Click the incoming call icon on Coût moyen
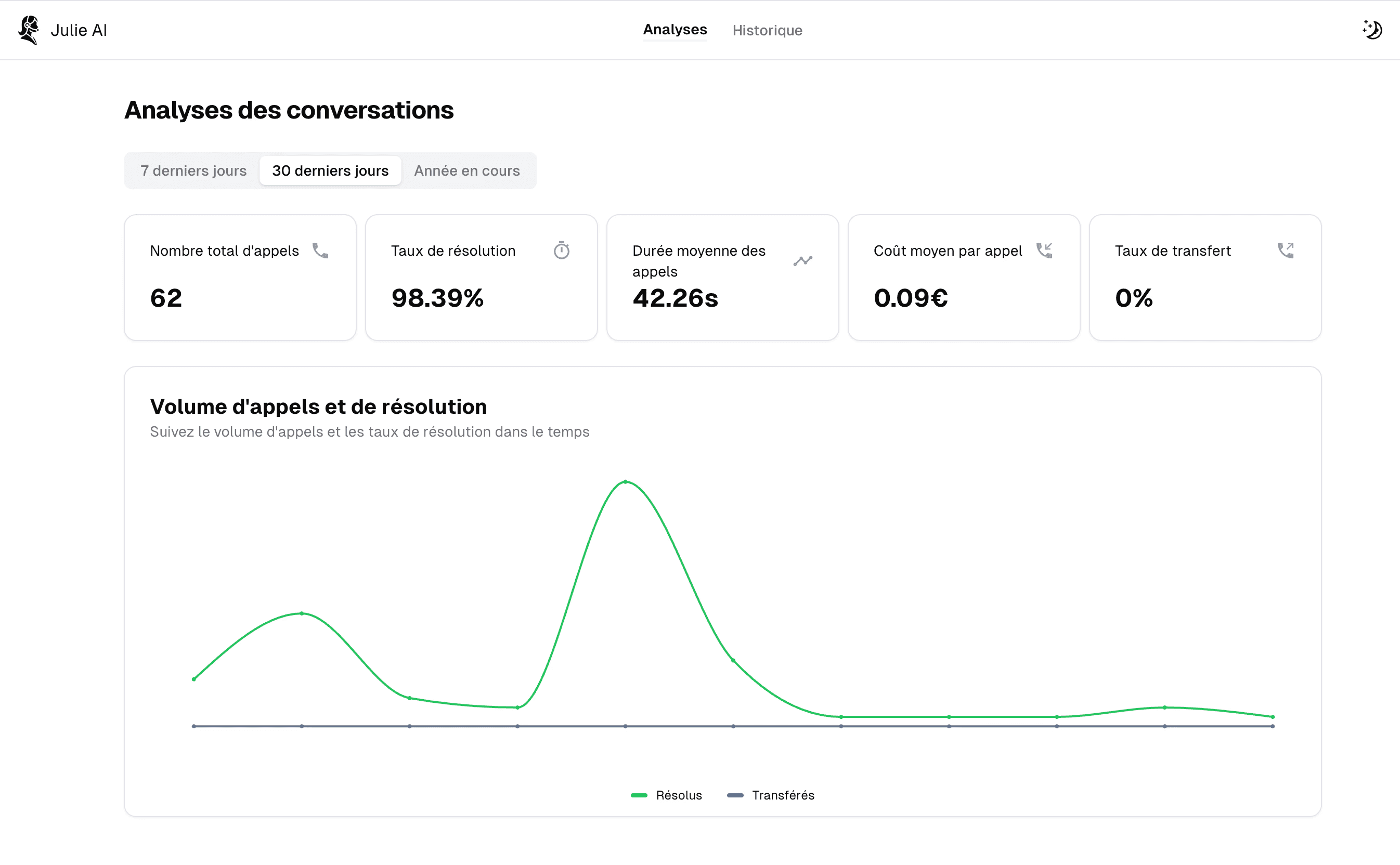This screenshot has width=1400, height=865. [x=1045, y=251]
